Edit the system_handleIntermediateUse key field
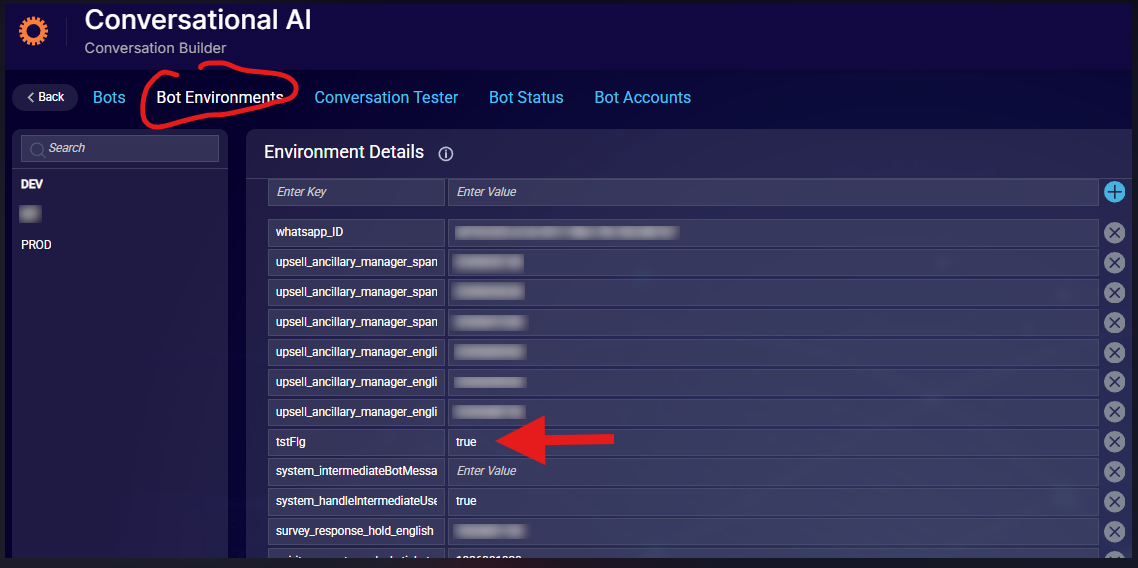The height and width of the screenshot is (568, 1138). (356, 501)
